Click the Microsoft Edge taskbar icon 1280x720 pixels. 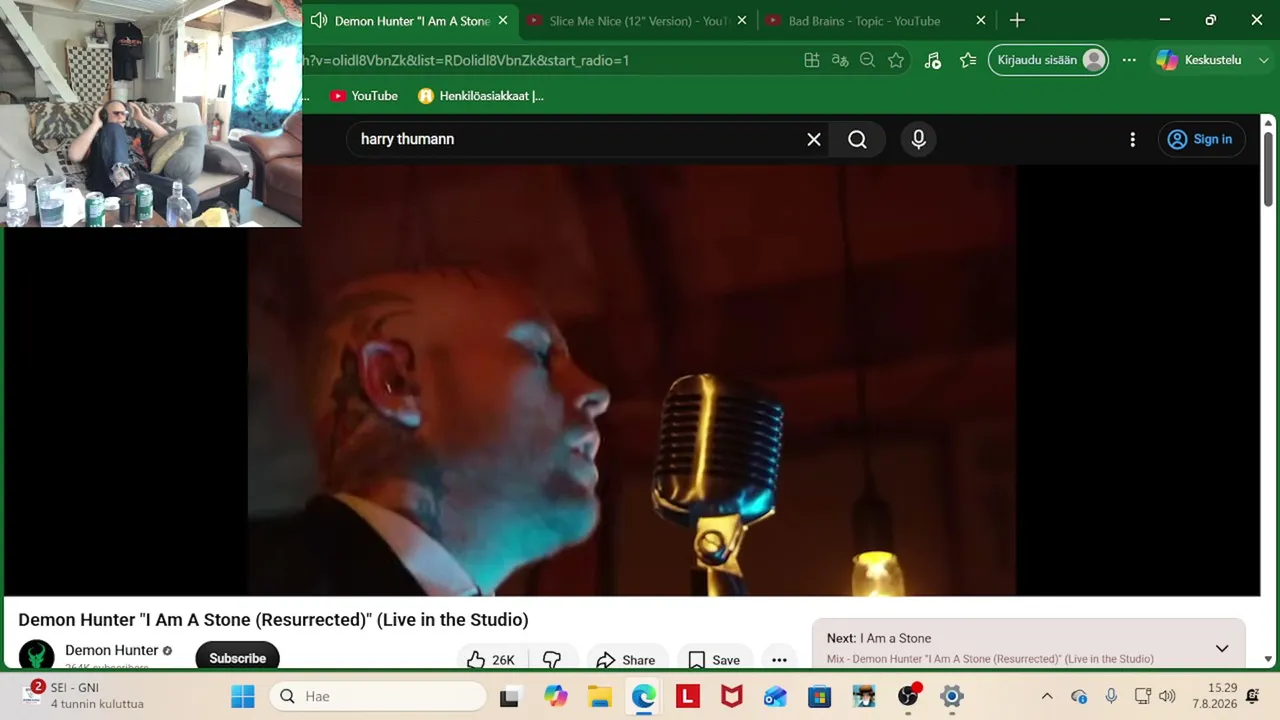(x=644, y=696)
